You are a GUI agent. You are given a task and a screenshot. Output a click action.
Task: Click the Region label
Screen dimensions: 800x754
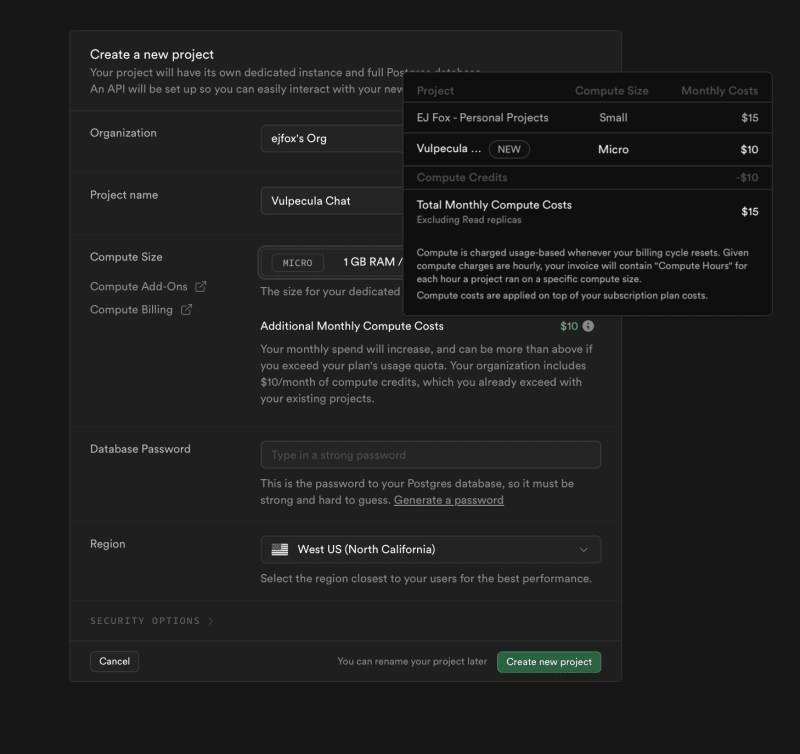click(108, 544)
